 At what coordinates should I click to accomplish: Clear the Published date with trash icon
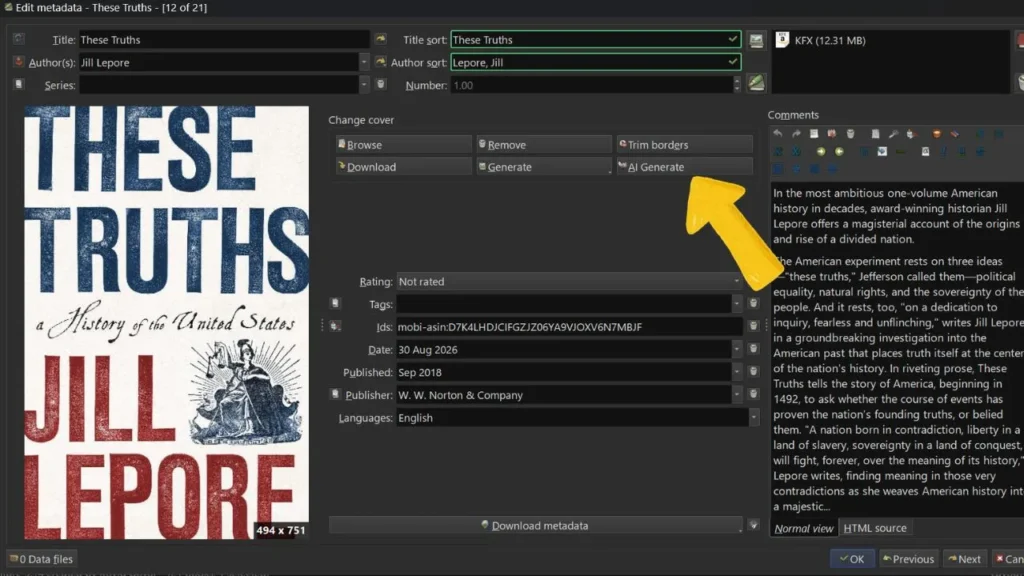point(753,371)
